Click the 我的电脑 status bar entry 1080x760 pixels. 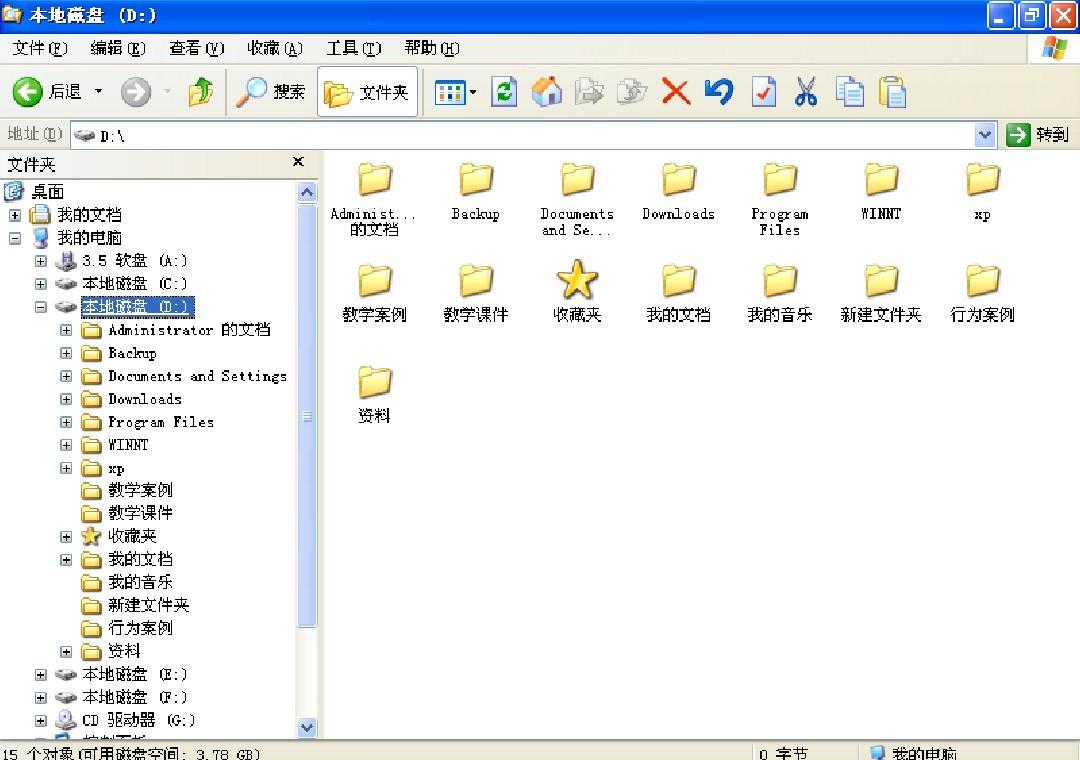[913, 753]
